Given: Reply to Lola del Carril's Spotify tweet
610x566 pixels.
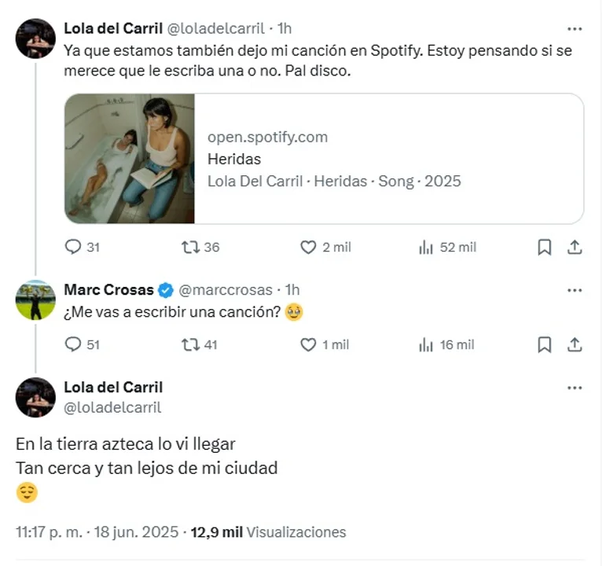Looking at the screenshot, I should pos(73,247).
